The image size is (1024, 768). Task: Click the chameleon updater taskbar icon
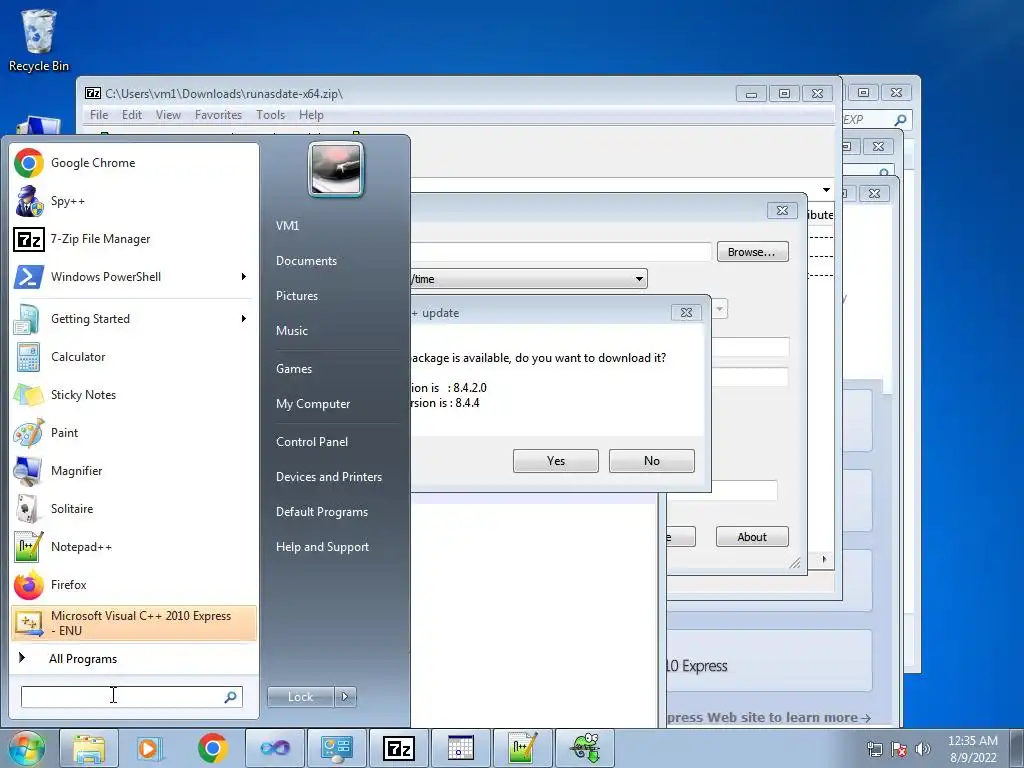click(x=584, y=748)
